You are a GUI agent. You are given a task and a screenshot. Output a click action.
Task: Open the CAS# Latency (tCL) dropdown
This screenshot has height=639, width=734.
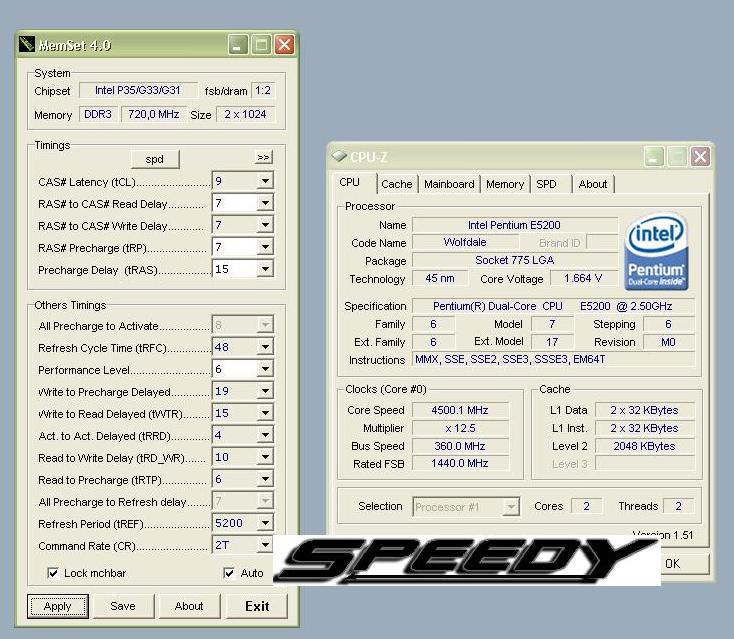265,181
